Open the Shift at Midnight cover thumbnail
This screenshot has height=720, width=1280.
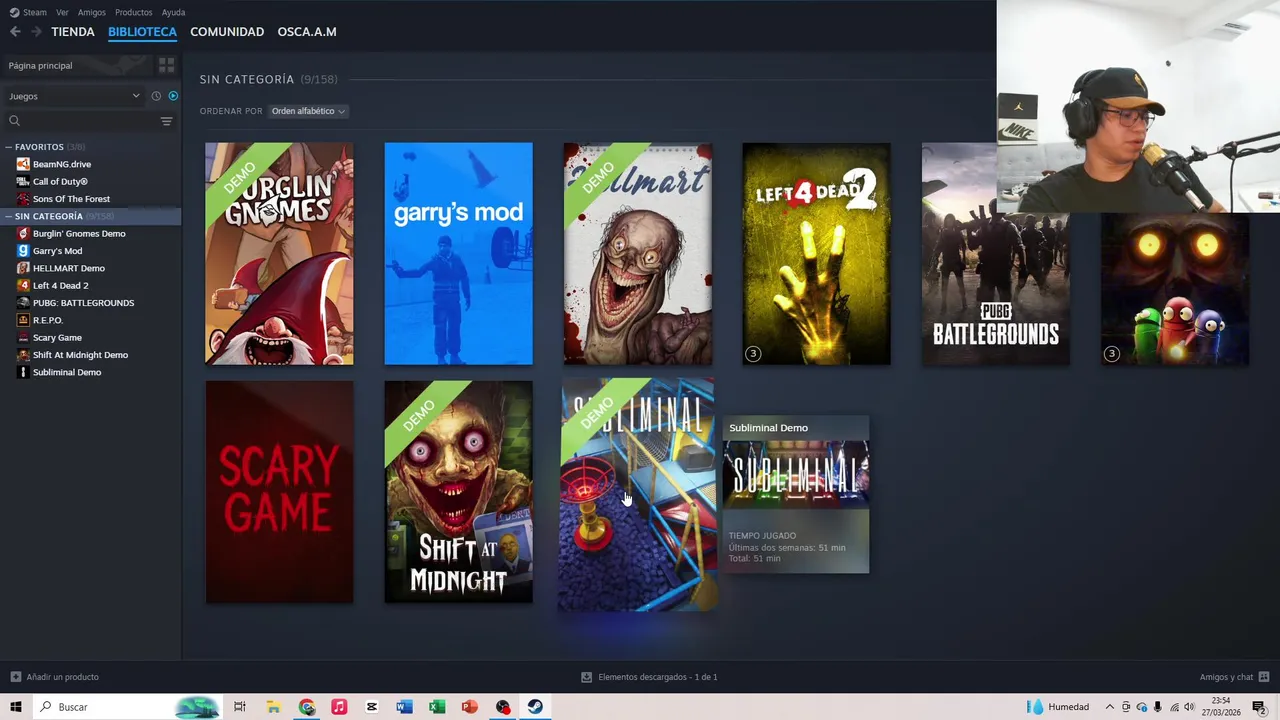(458, 492)
